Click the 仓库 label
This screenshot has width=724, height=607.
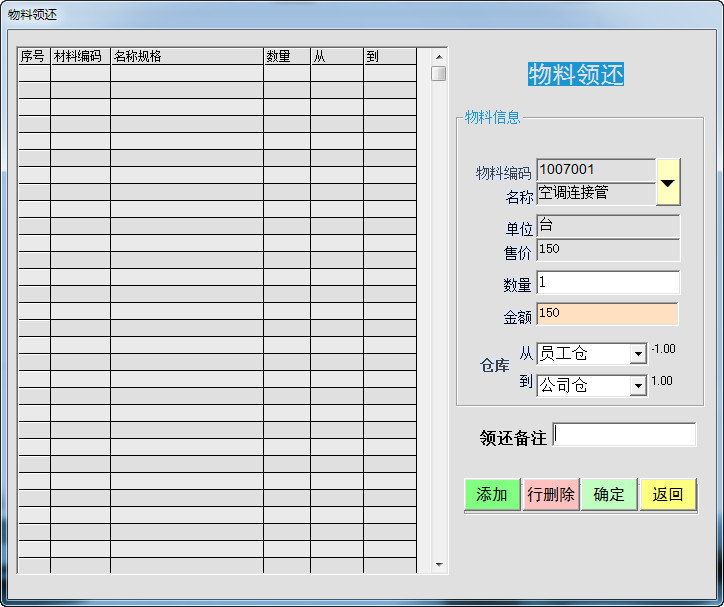click(495, 366)
